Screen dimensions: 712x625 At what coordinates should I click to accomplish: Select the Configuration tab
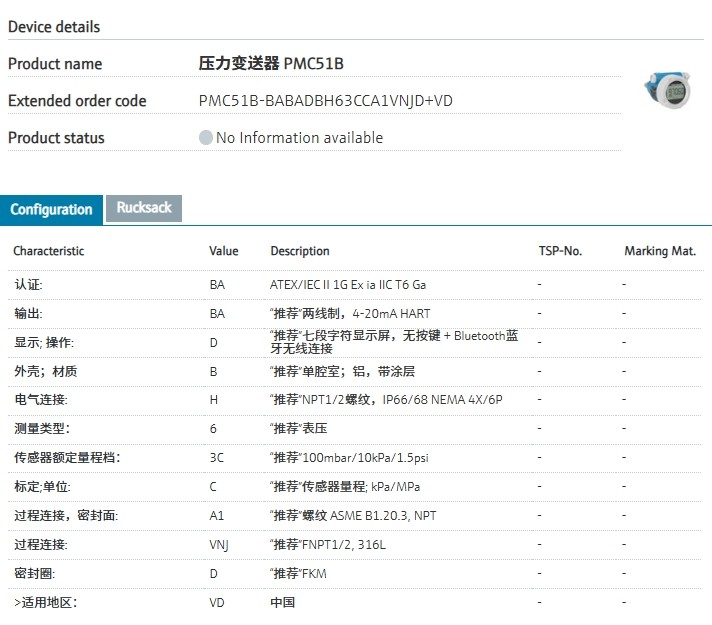click(51, 209)
